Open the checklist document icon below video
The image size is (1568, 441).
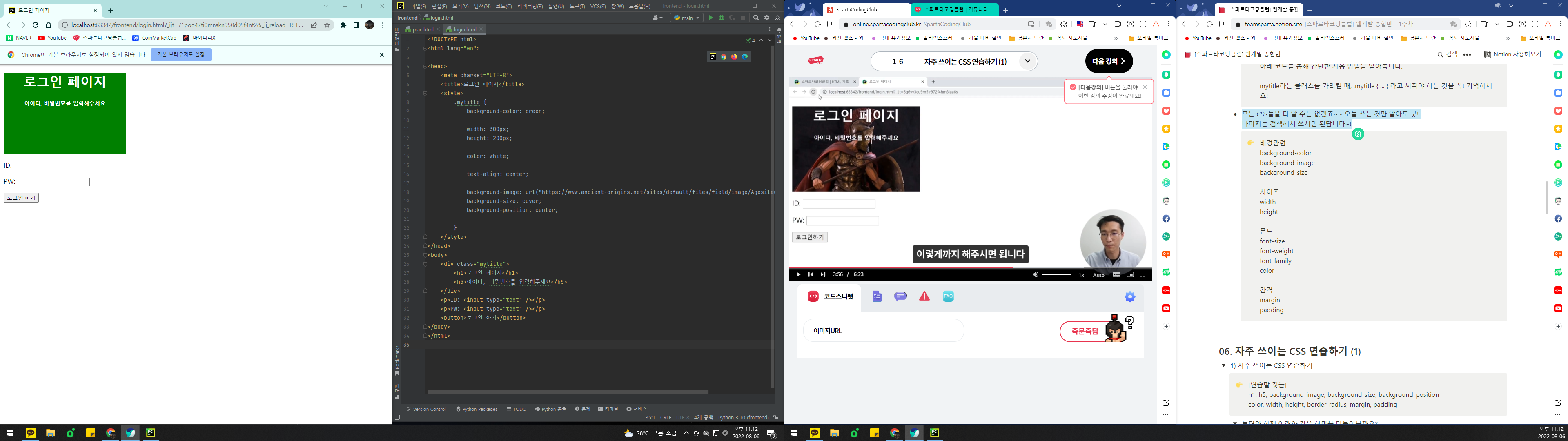(877, 296)
